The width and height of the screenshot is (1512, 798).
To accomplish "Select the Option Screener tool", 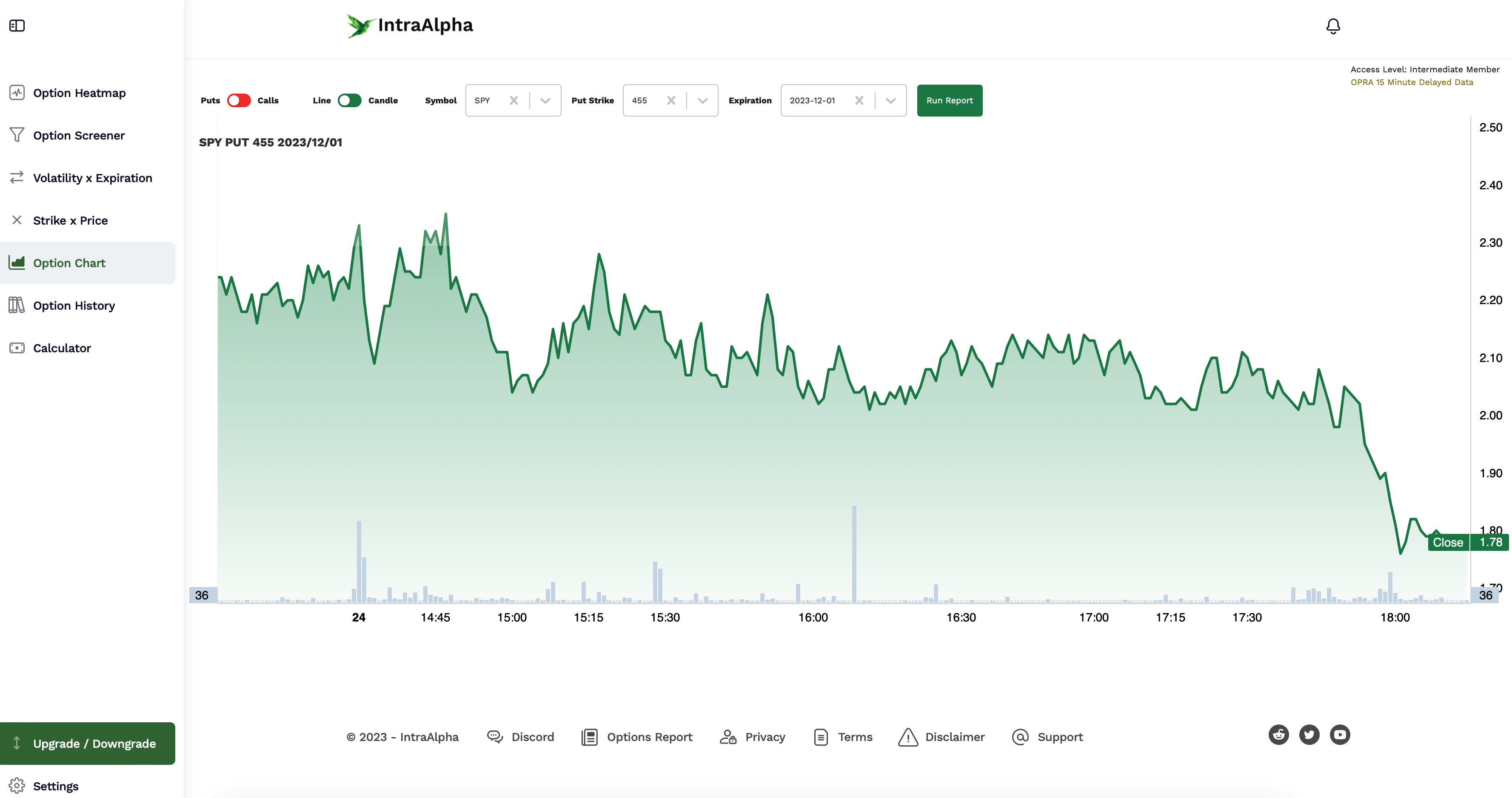I will point(79,135).
